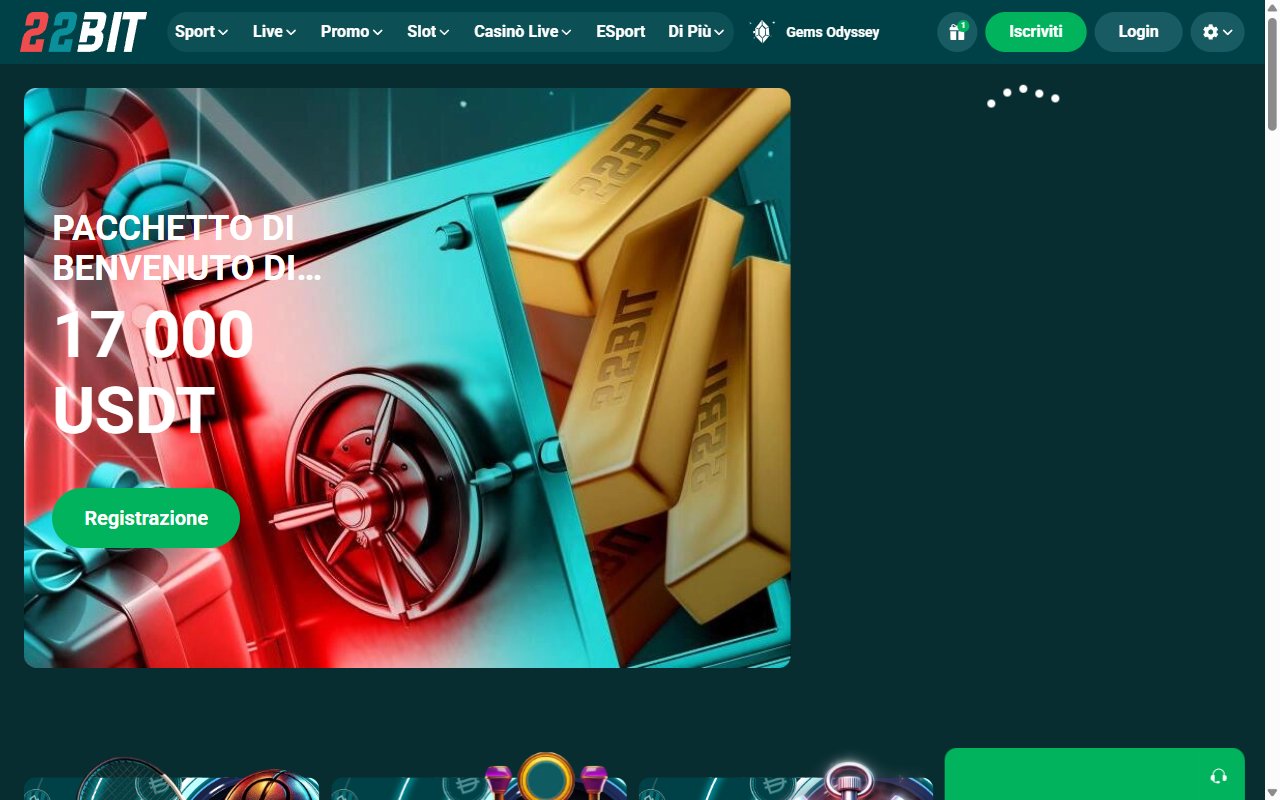Click the Registrazione button
The width and height of the screenshot is (1280, 800).
point(146,518)
